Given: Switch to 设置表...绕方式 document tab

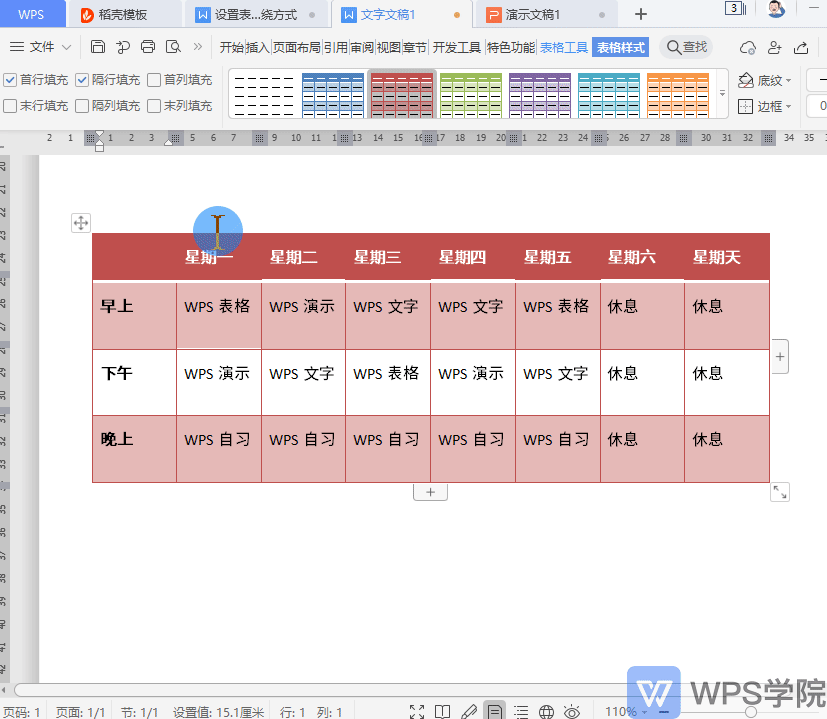Looking at the screenshot, I should click(256, 15).
